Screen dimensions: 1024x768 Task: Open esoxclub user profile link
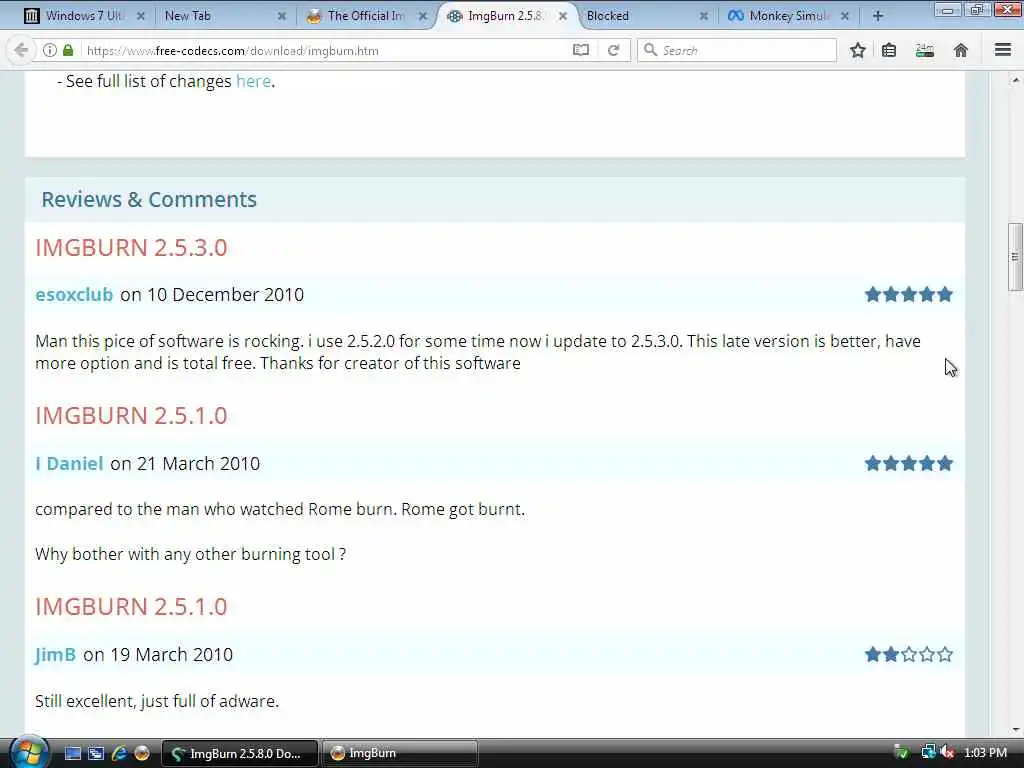[x=74, y=295]
